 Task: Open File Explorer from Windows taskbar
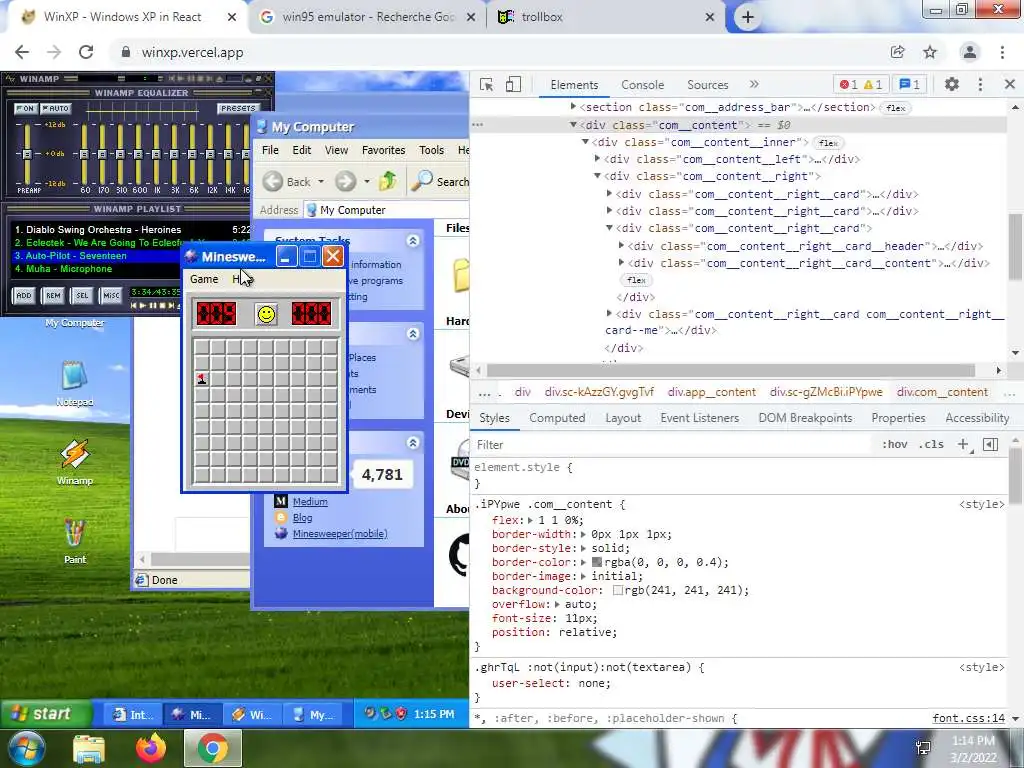click(89, 748)
